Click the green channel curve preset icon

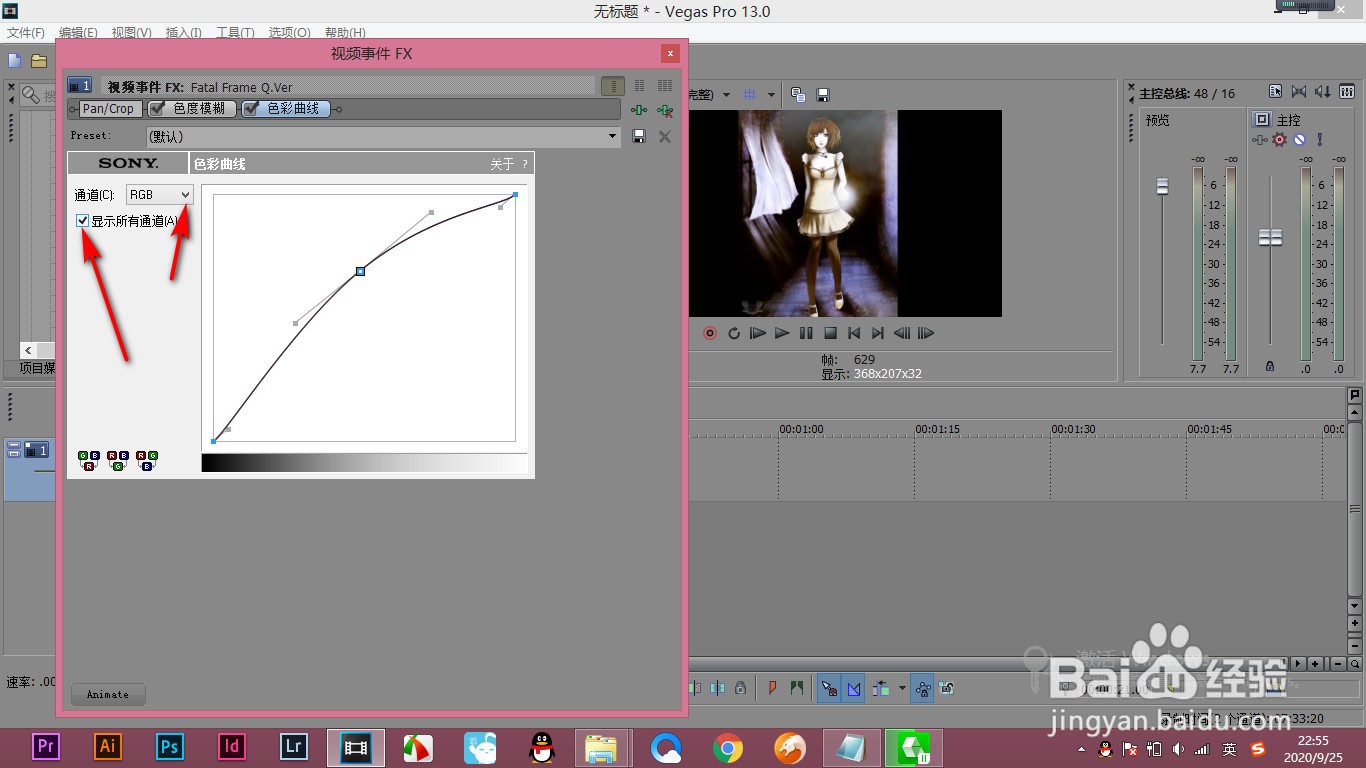117,460
